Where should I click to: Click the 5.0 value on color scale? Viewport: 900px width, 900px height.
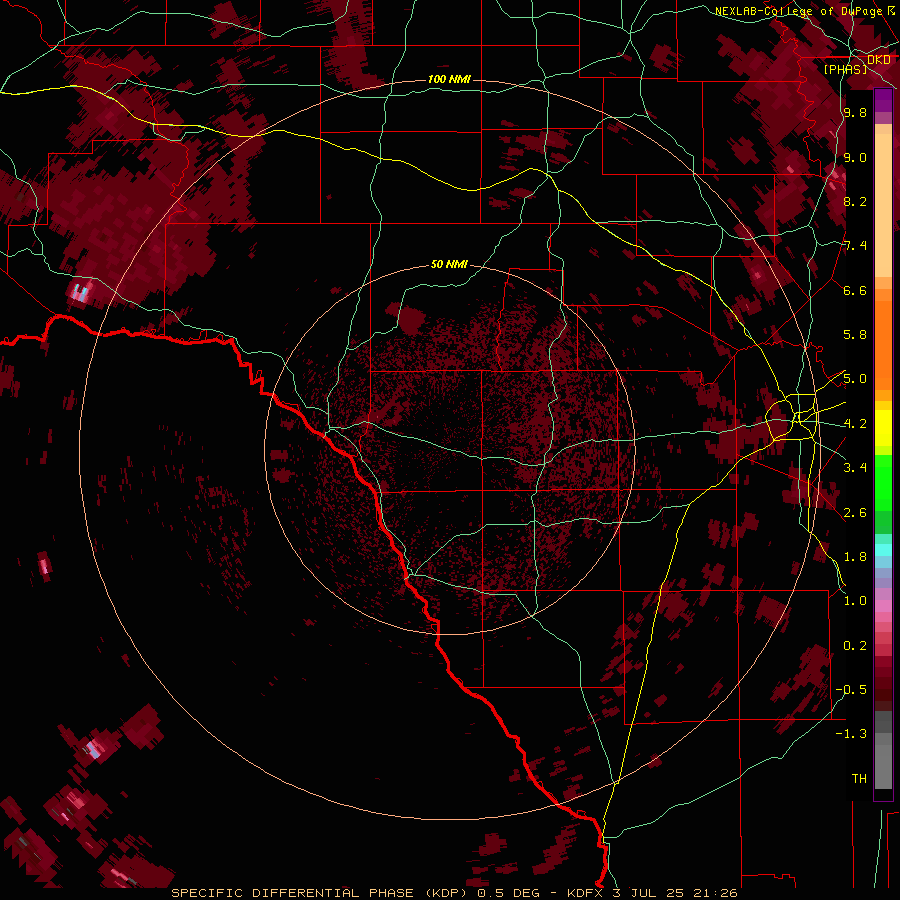[x=855, y=379]
